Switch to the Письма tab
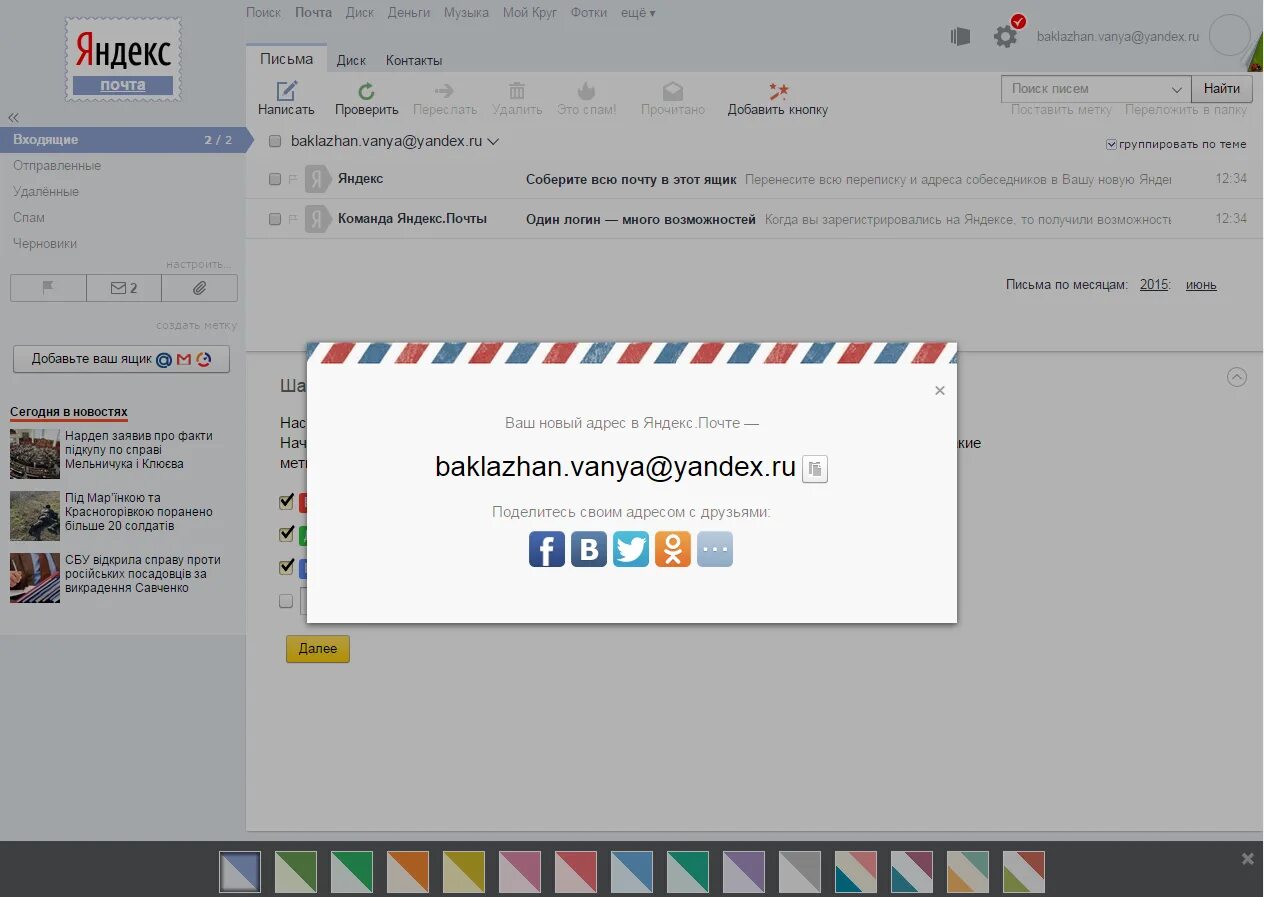The width and height of the screenshot is (1264, 897). pos(286,59)
